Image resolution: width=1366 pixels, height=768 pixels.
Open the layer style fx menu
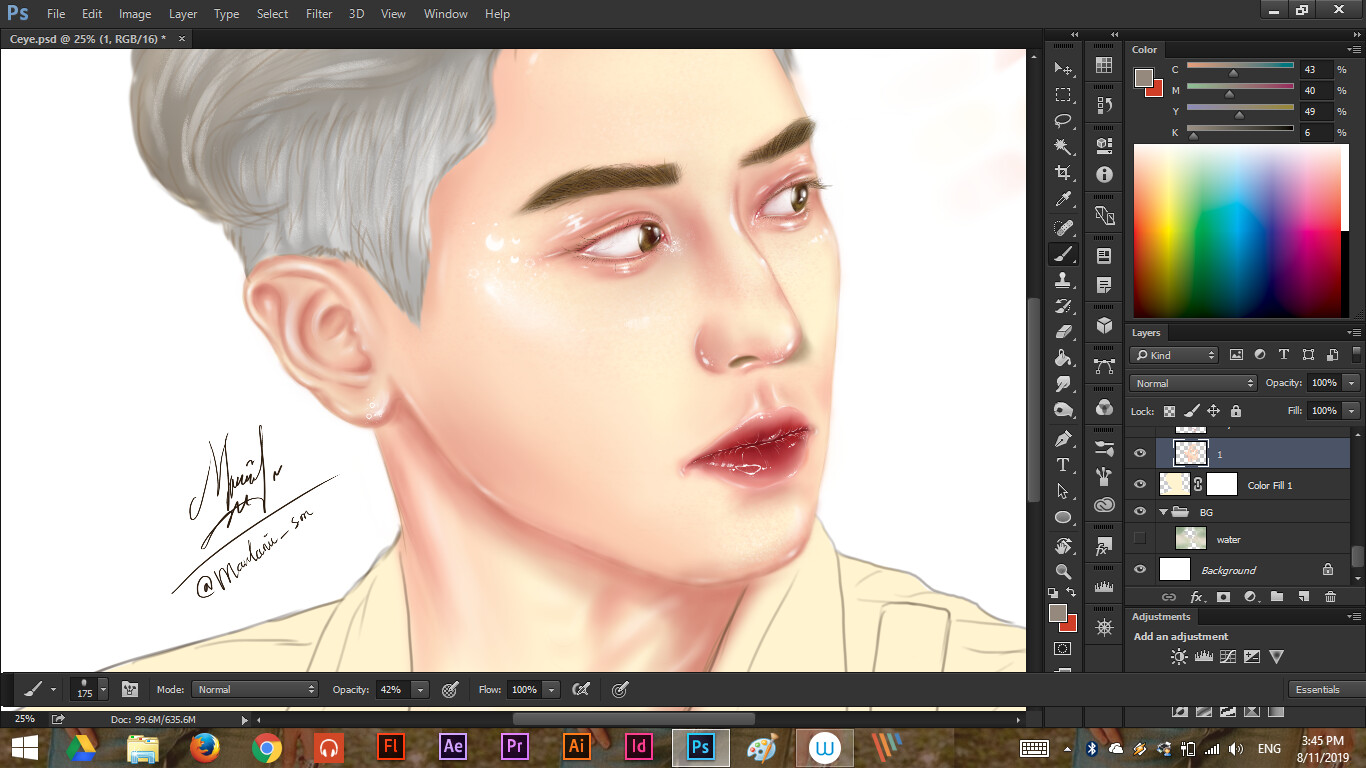(x=1196, y=597)
